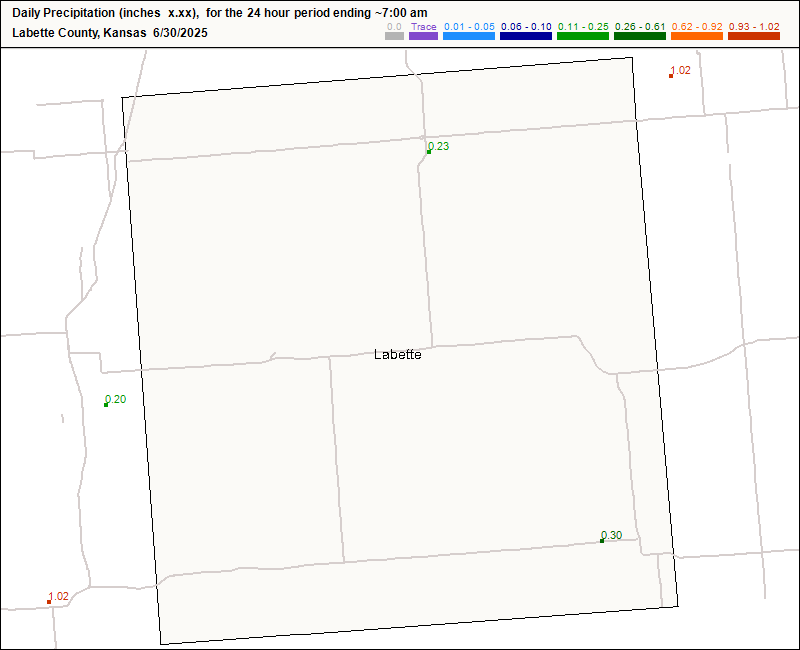The image size is (800, 650).
Task: Select the 1.02 marker in the top-right corner
Action: [671, 76]
